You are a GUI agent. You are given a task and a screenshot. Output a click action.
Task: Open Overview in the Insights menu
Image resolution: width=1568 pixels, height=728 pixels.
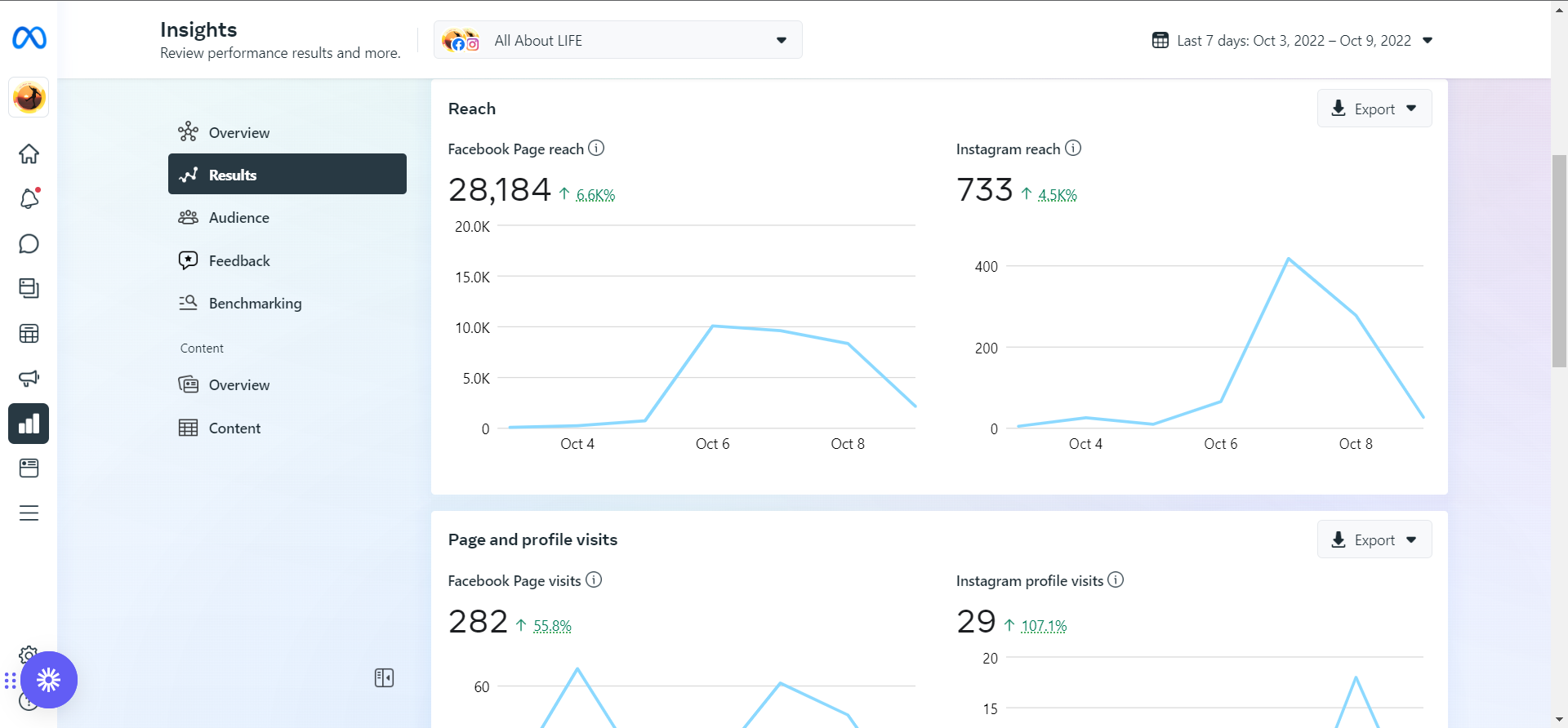click(287, 132)
